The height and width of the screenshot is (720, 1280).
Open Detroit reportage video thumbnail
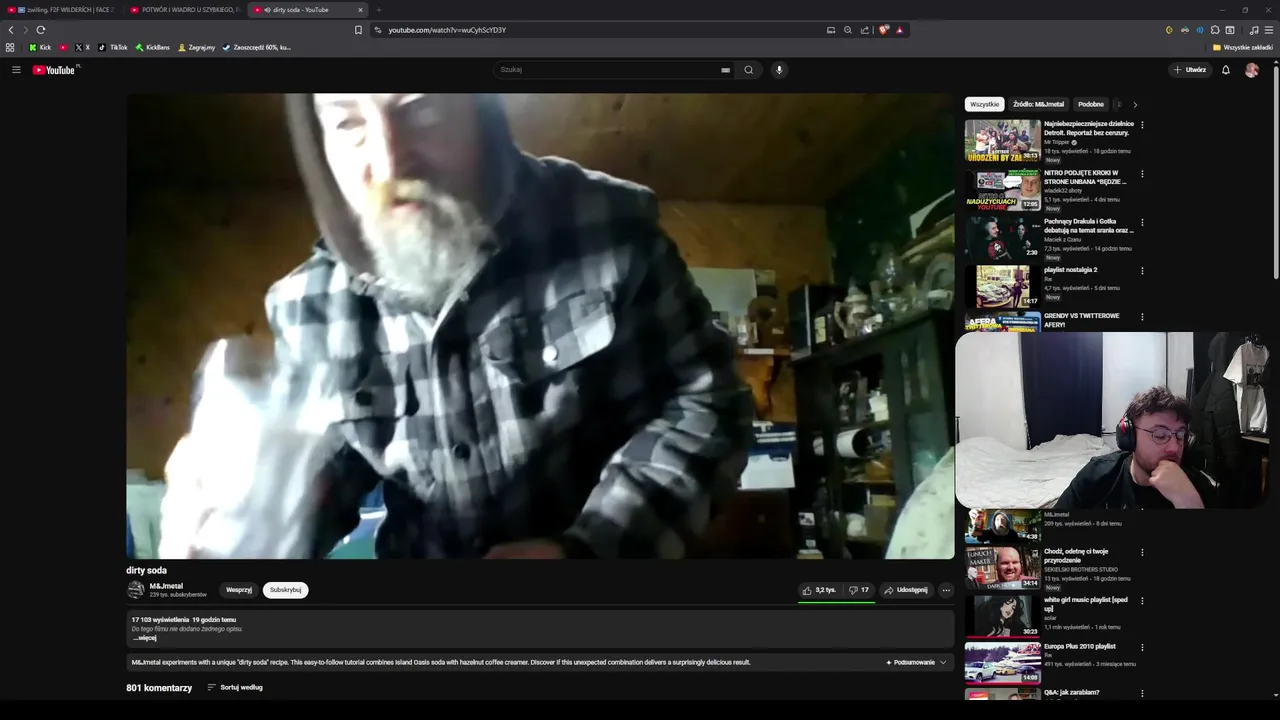[x=1002, y=140]
